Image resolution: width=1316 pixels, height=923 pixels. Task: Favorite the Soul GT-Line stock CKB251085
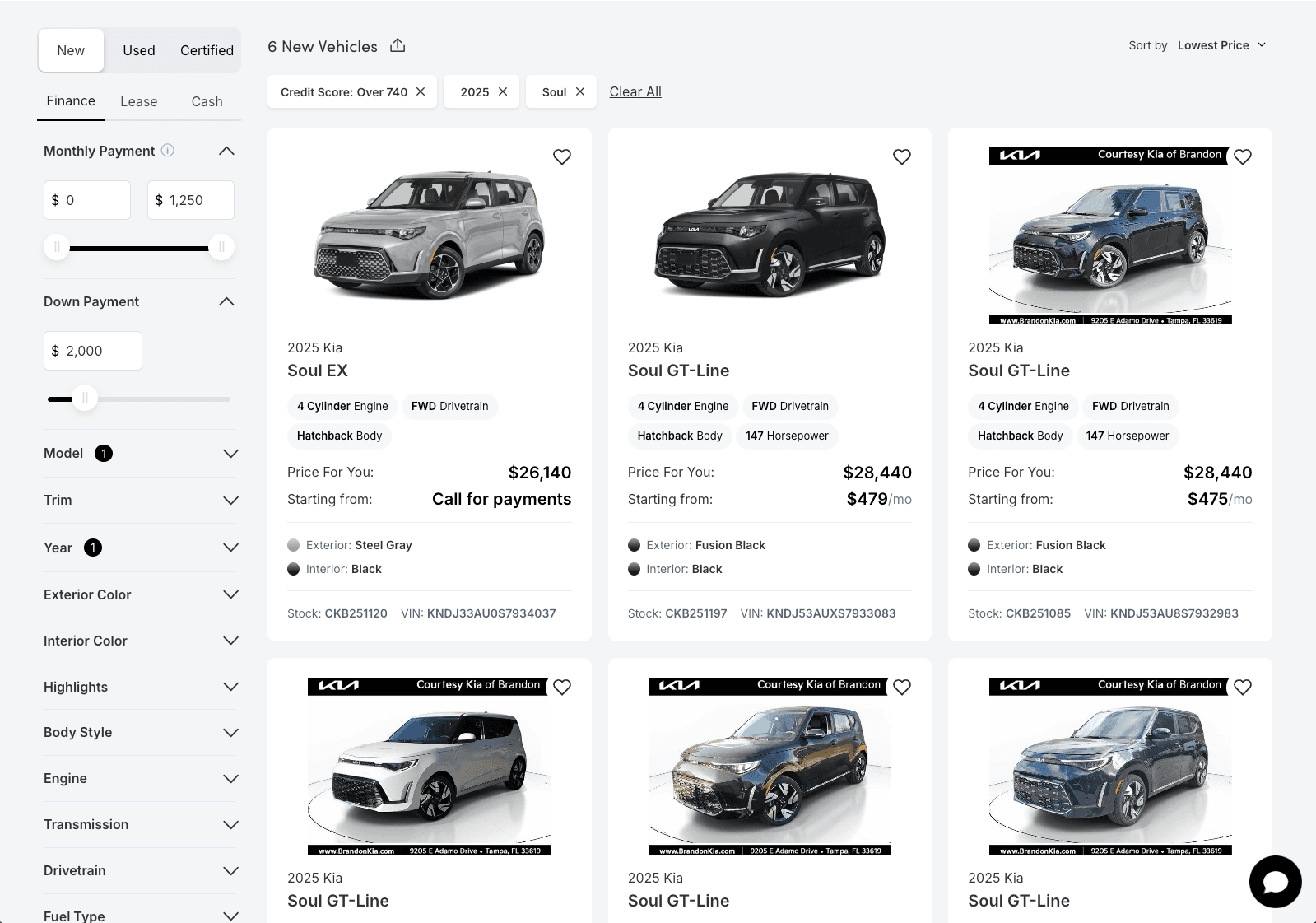click(1243, 156)
